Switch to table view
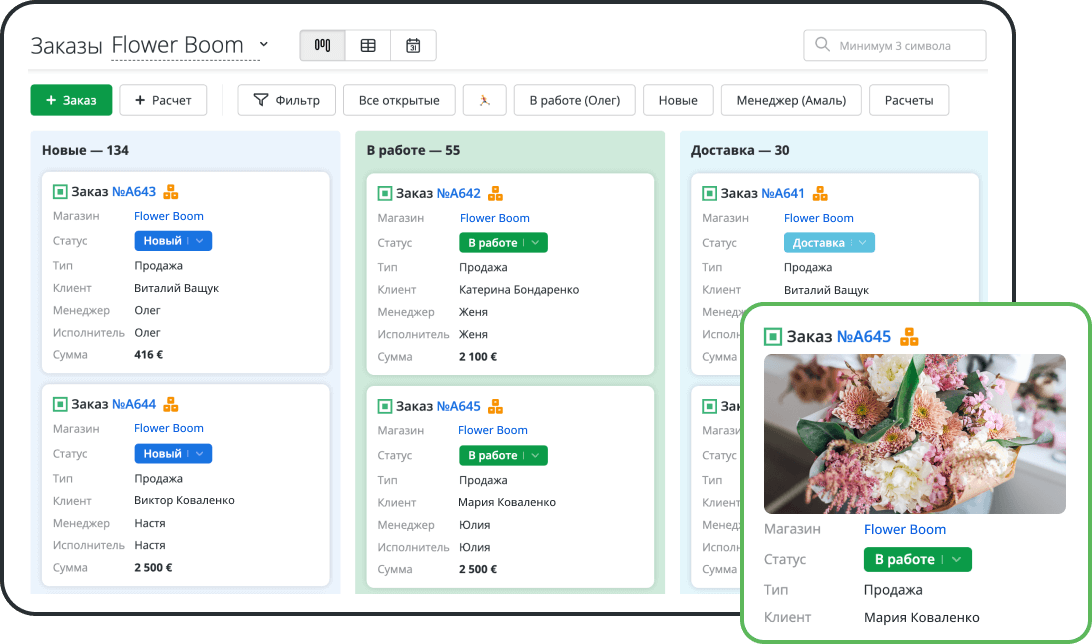 point(368,46)
